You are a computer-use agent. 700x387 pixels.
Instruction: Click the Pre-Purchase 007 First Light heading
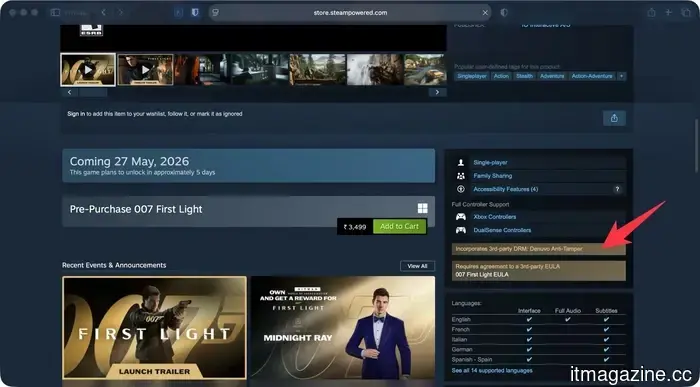(x=136, y=209)
